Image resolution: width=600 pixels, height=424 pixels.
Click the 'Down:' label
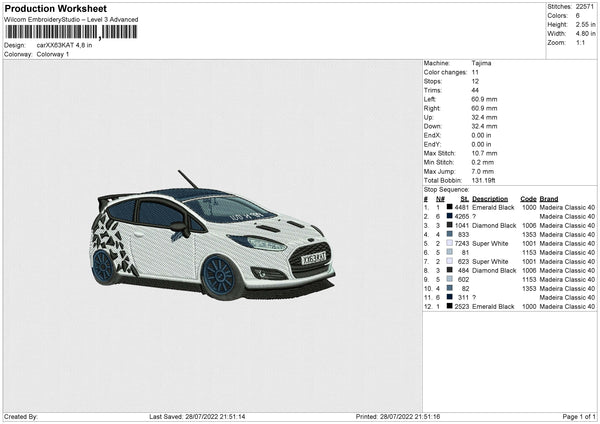tap(432, 126)
